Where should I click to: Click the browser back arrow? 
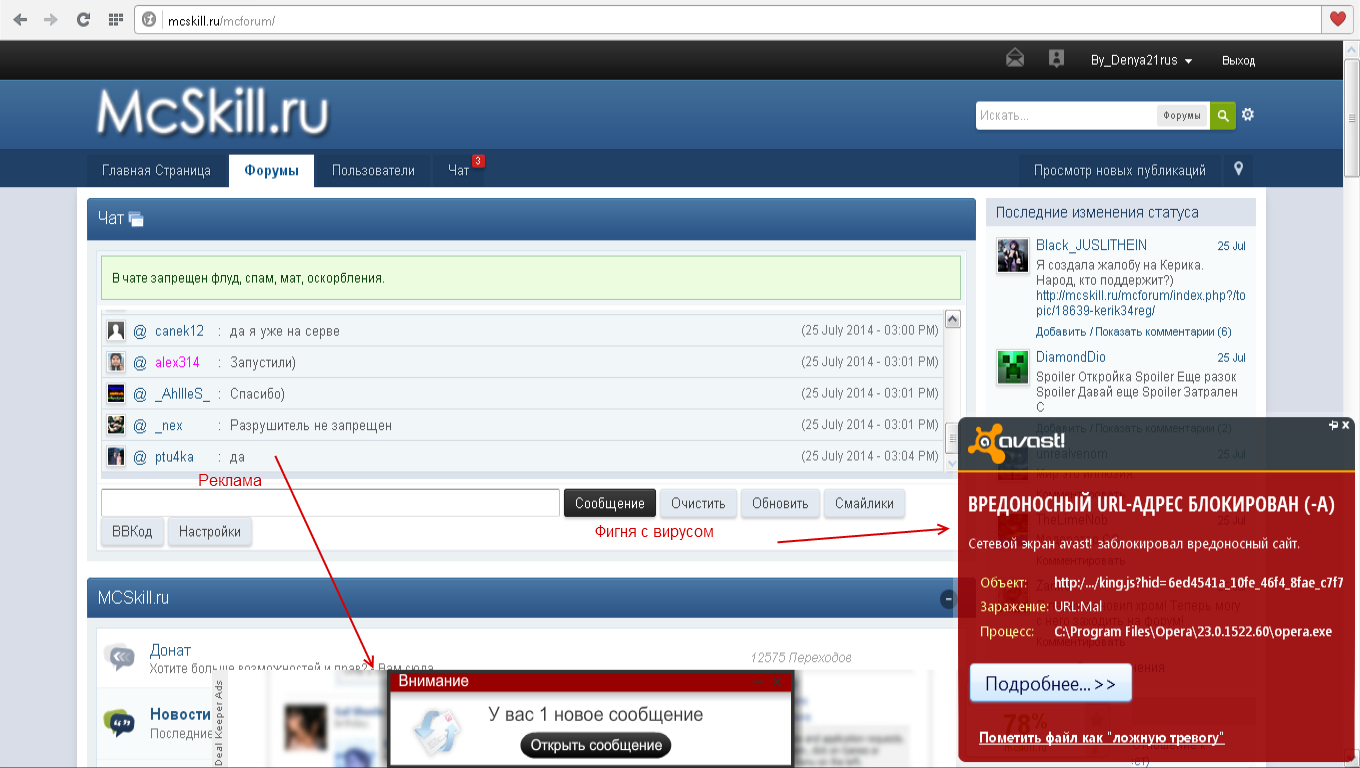click(20, 19)
